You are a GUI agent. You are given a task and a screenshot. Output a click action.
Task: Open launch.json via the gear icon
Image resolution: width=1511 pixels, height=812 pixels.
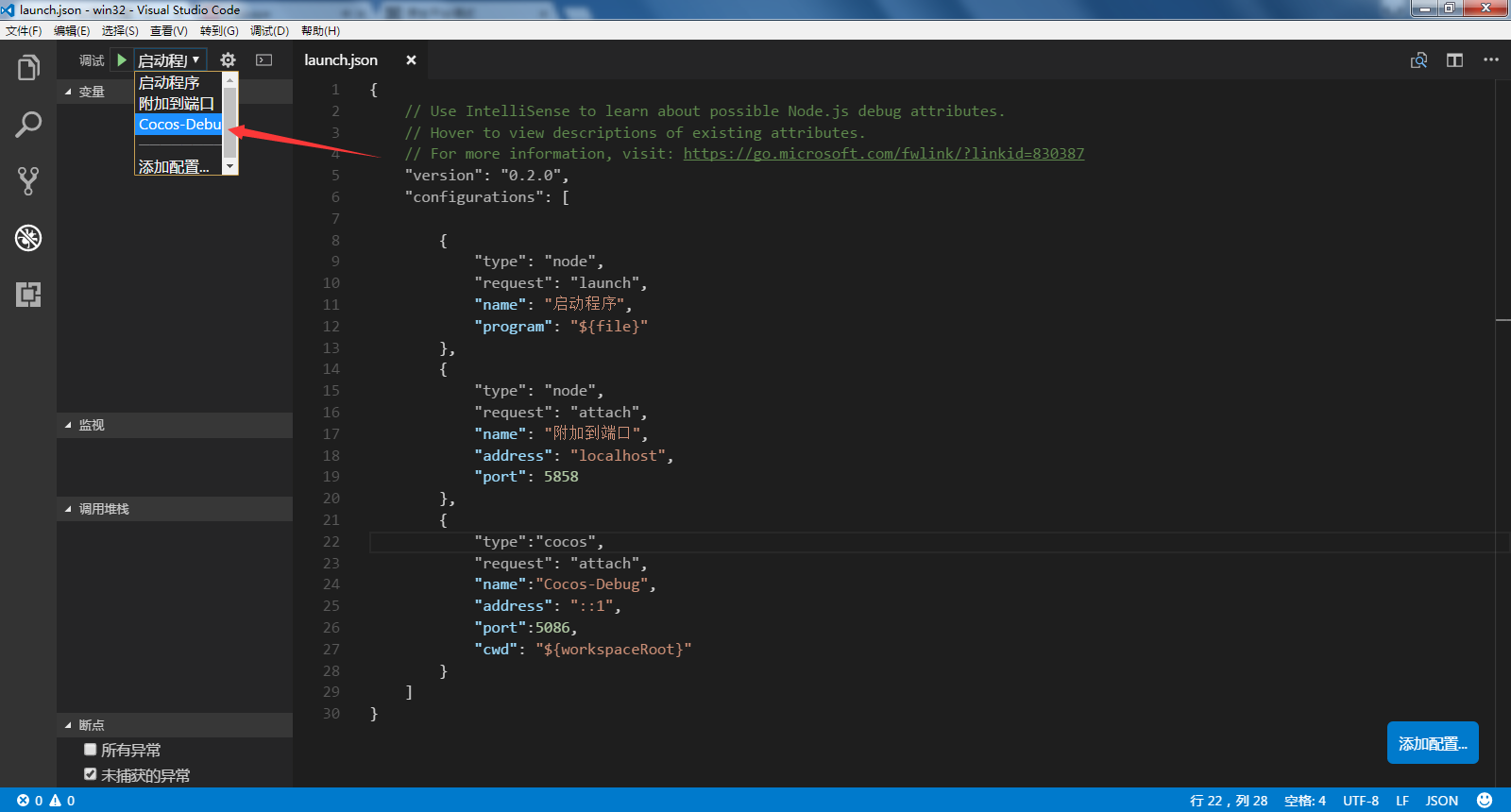click(228, 59)
